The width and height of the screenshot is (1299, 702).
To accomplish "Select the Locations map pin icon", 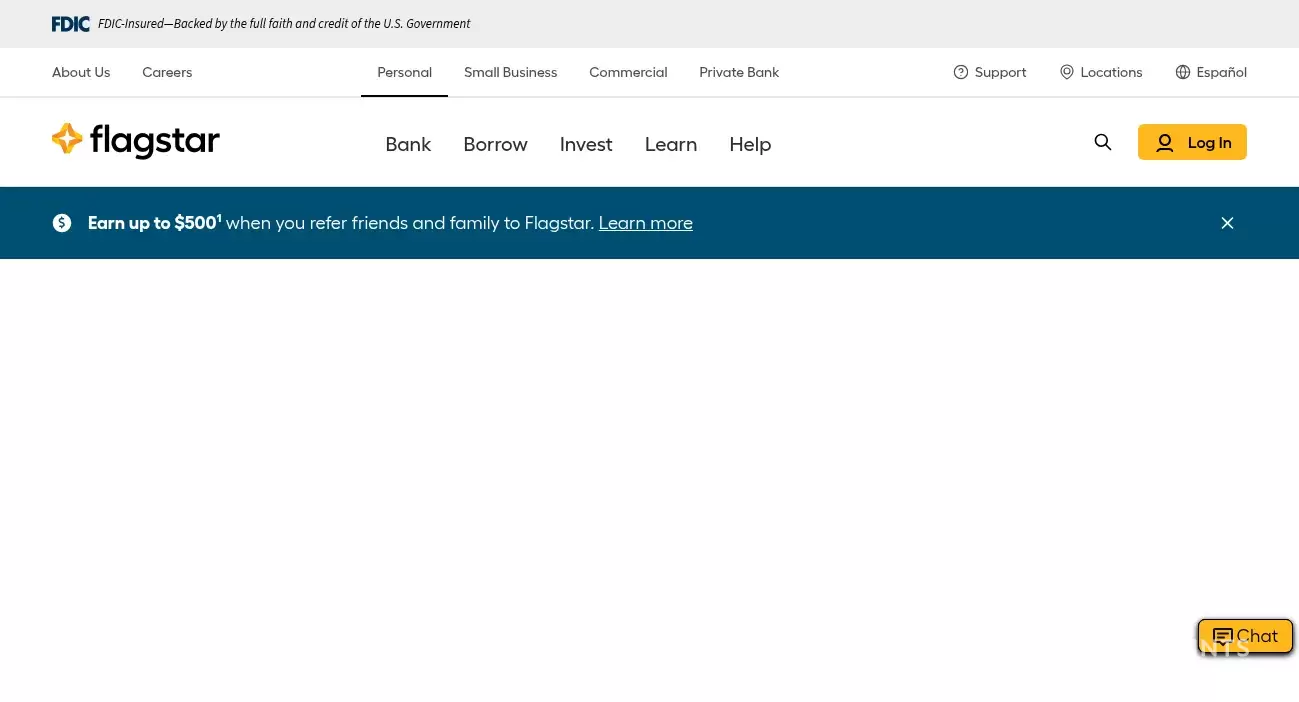I will pyautogui.click(x=1066, y=72).
